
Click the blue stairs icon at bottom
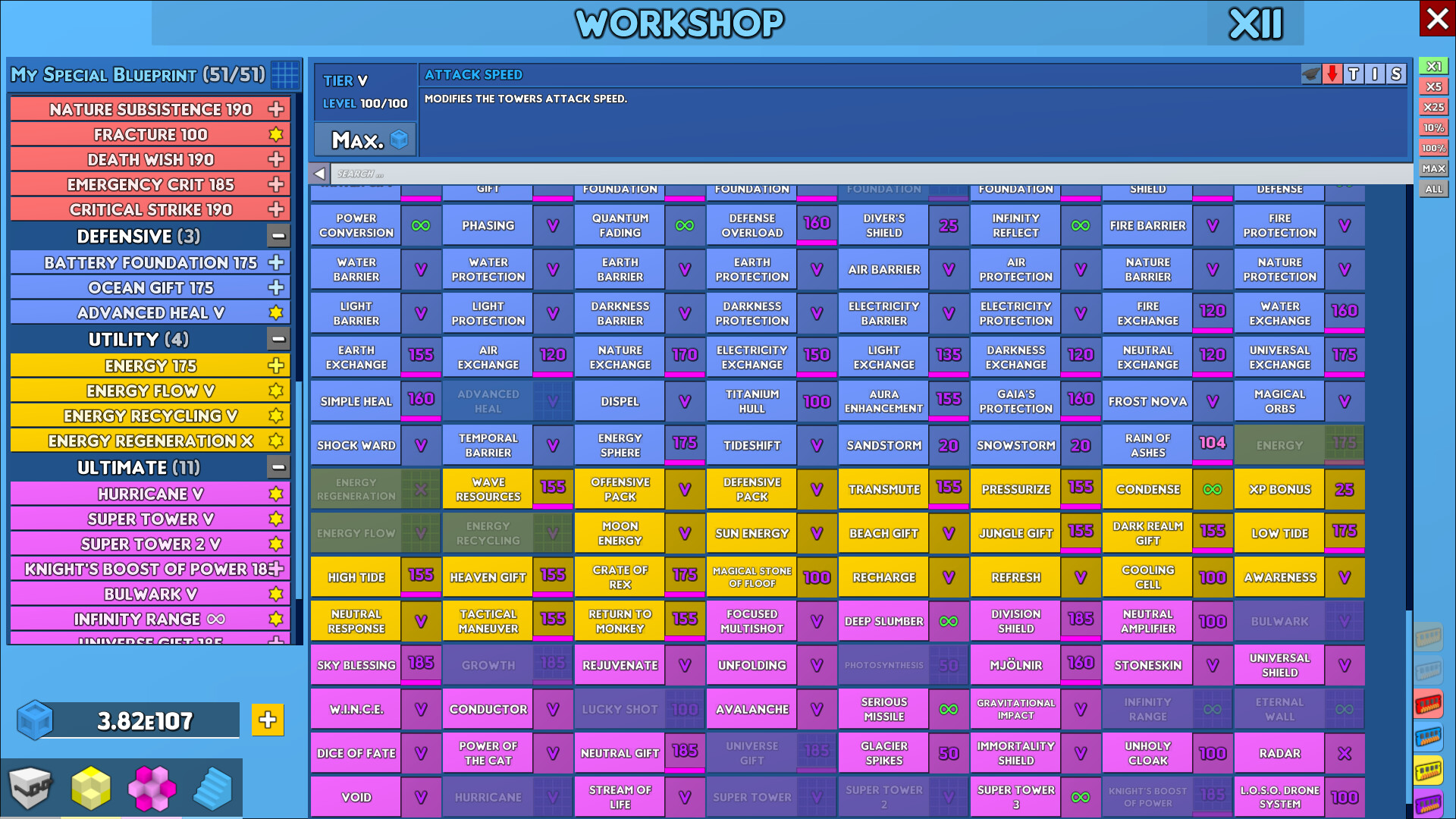[212, 788]
